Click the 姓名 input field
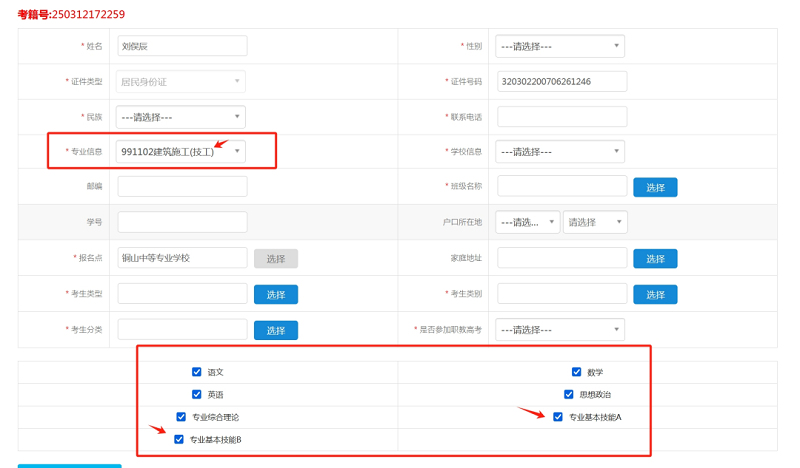 pos(182,46)
